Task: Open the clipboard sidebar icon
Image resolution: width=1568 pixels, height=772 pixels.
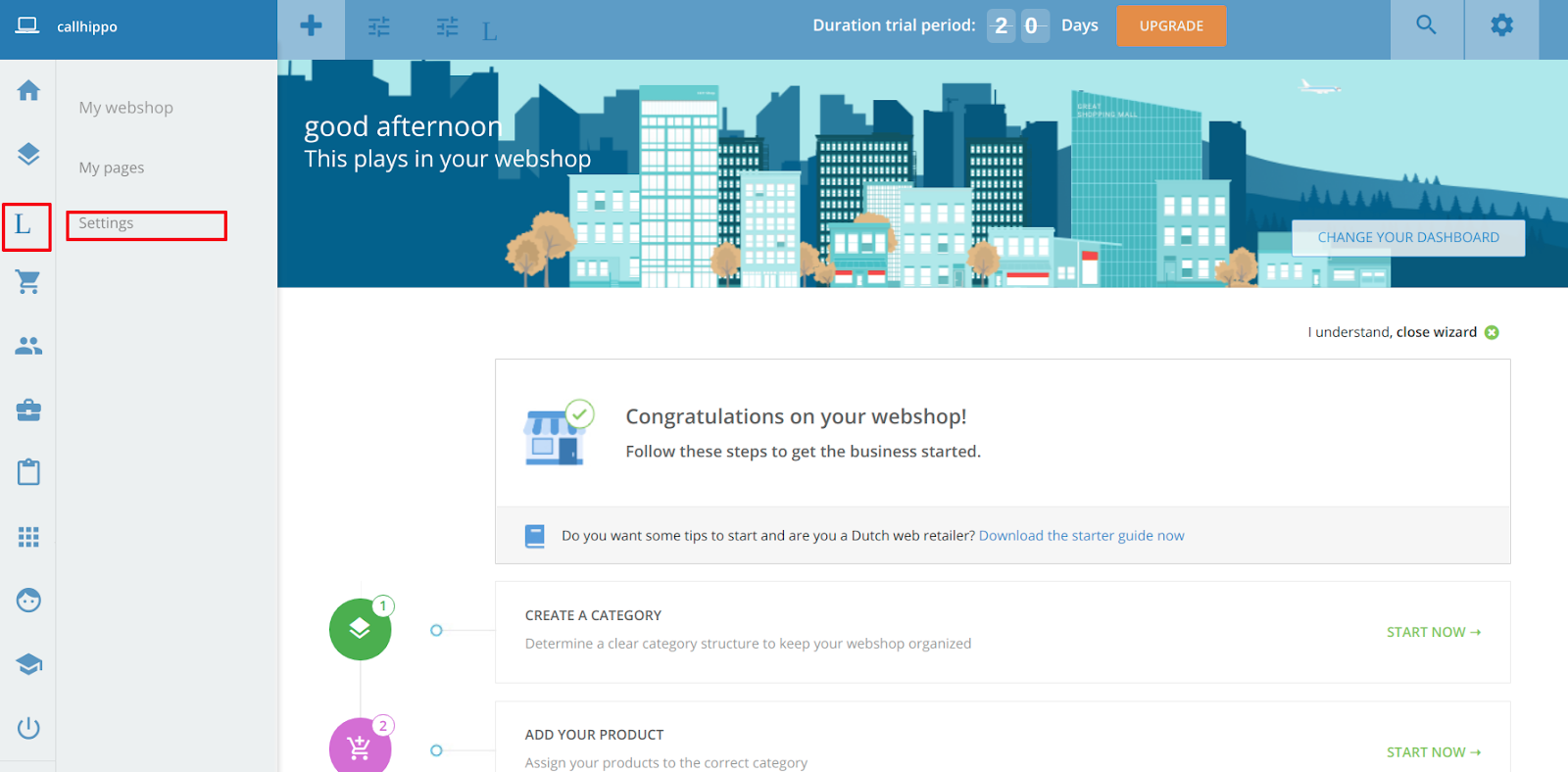Action: coord(28,472)
